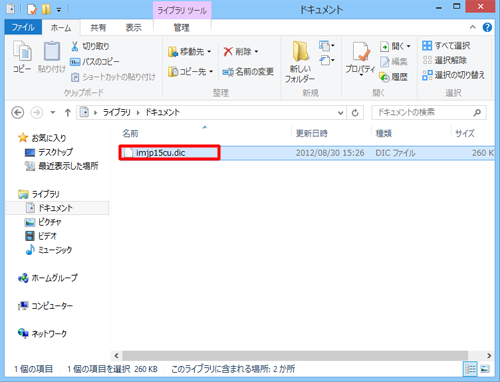This screenshot has height=382, width=500.
Task: Click the scroll right arrow
Action: pos(489,356)
